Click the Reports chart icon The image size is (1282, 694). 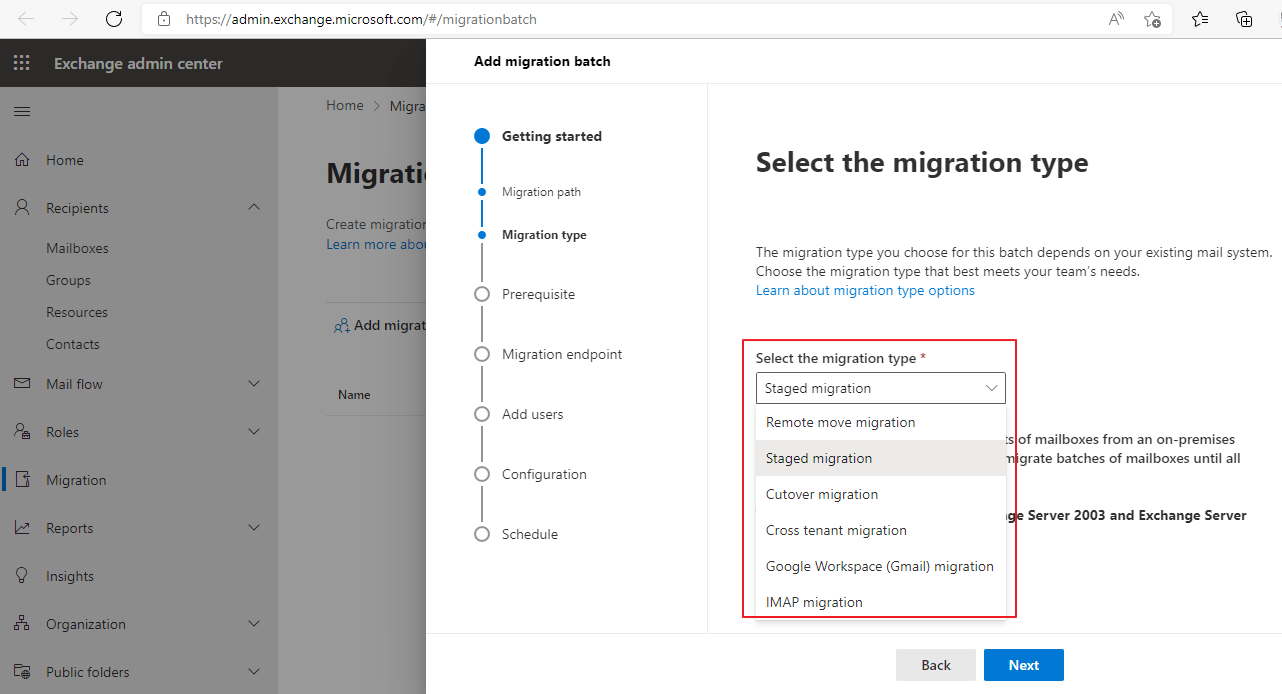(x=22, y=528)
